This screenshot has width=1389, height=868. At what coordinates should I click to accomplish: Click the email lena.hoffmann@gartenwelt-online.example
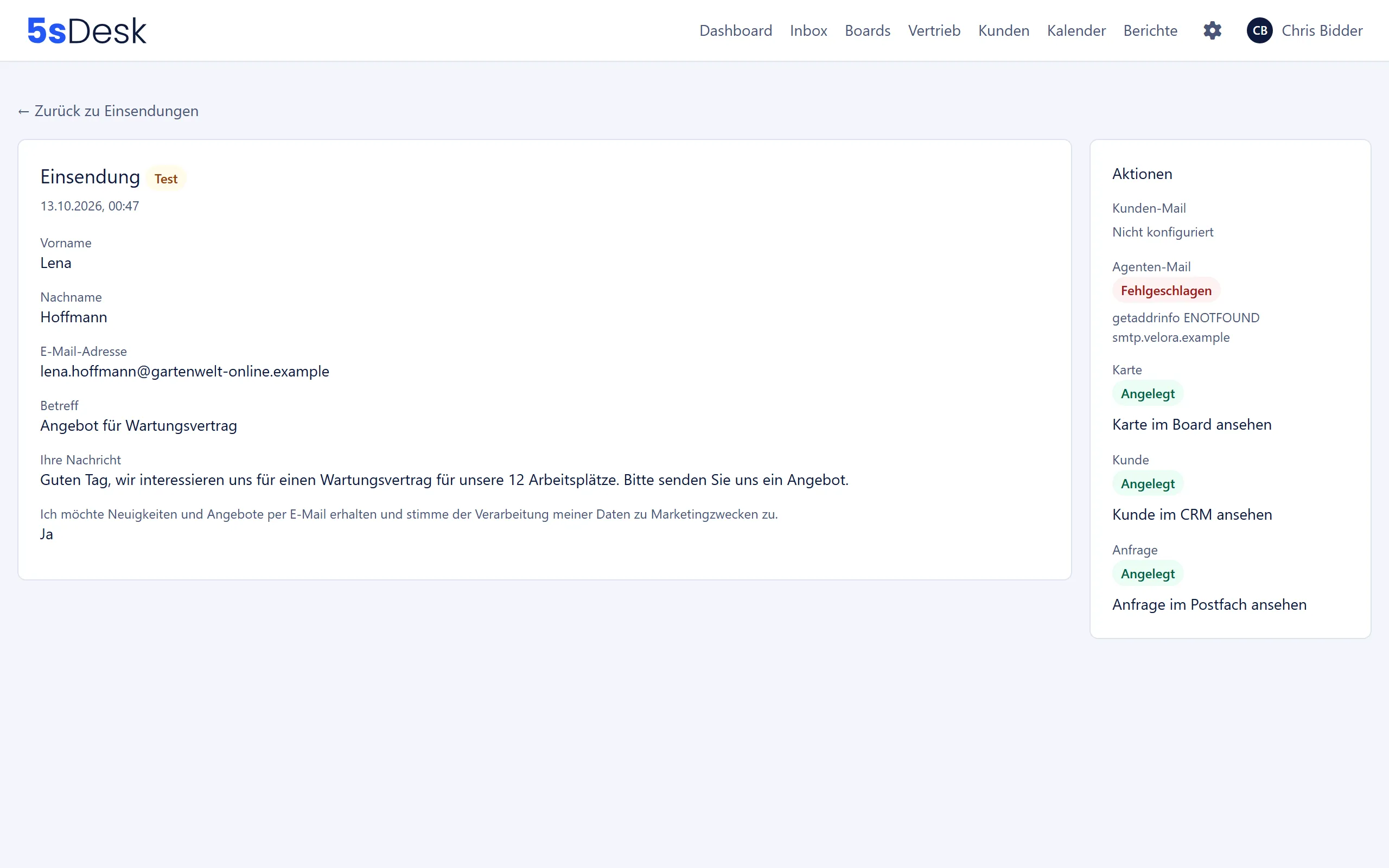pos(185,372)
